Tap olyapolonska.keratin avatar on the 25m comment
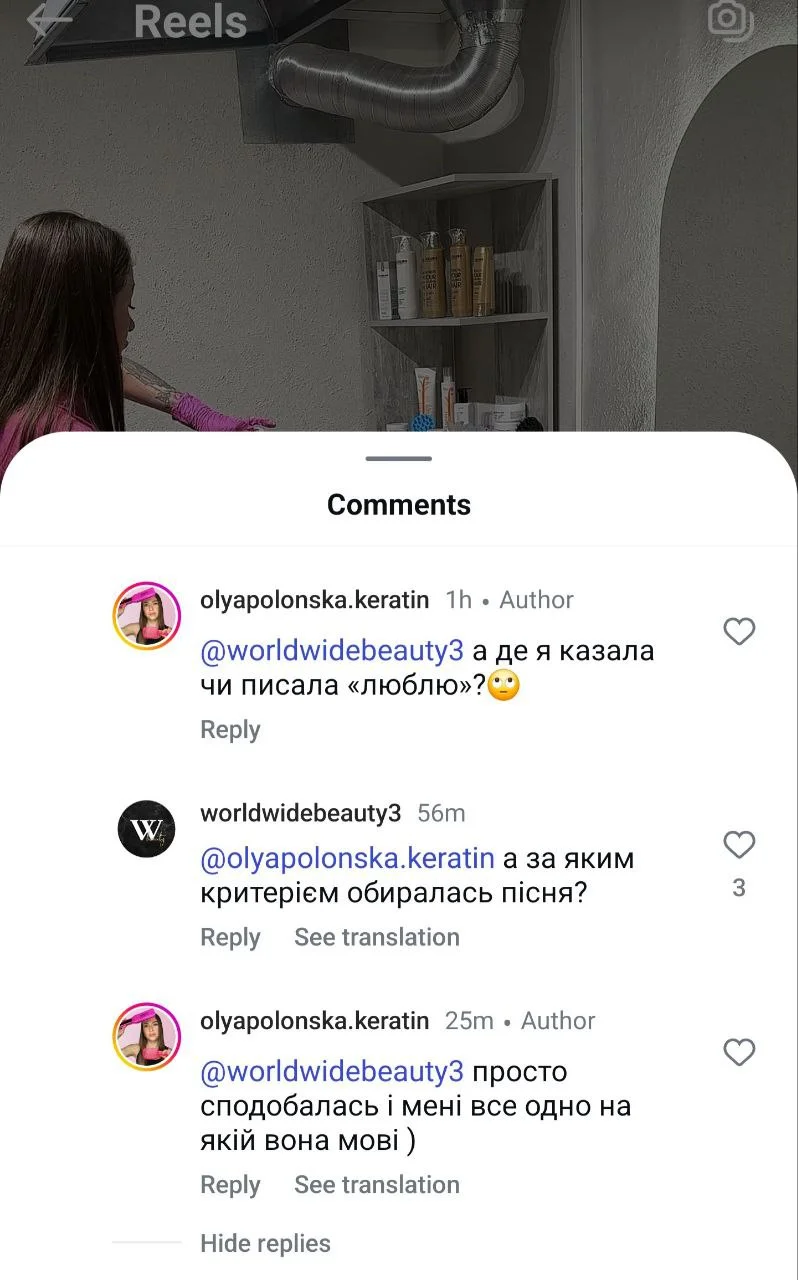 tap(146, 1037)
